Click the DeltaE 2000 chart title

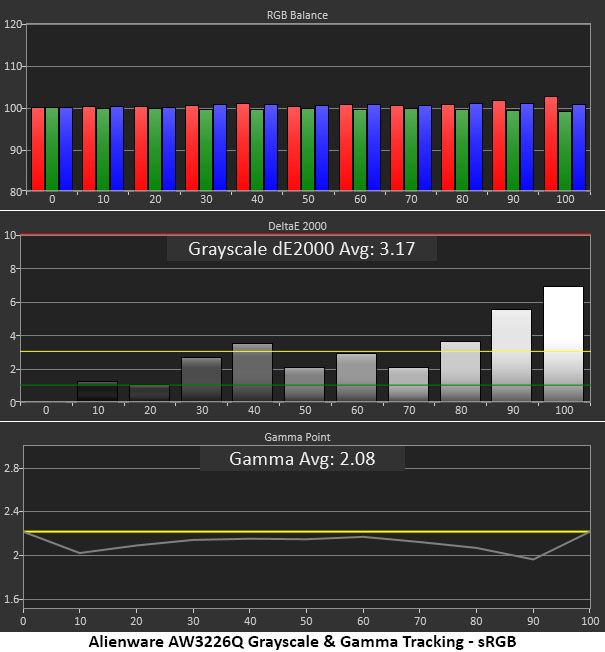point(297,226)
